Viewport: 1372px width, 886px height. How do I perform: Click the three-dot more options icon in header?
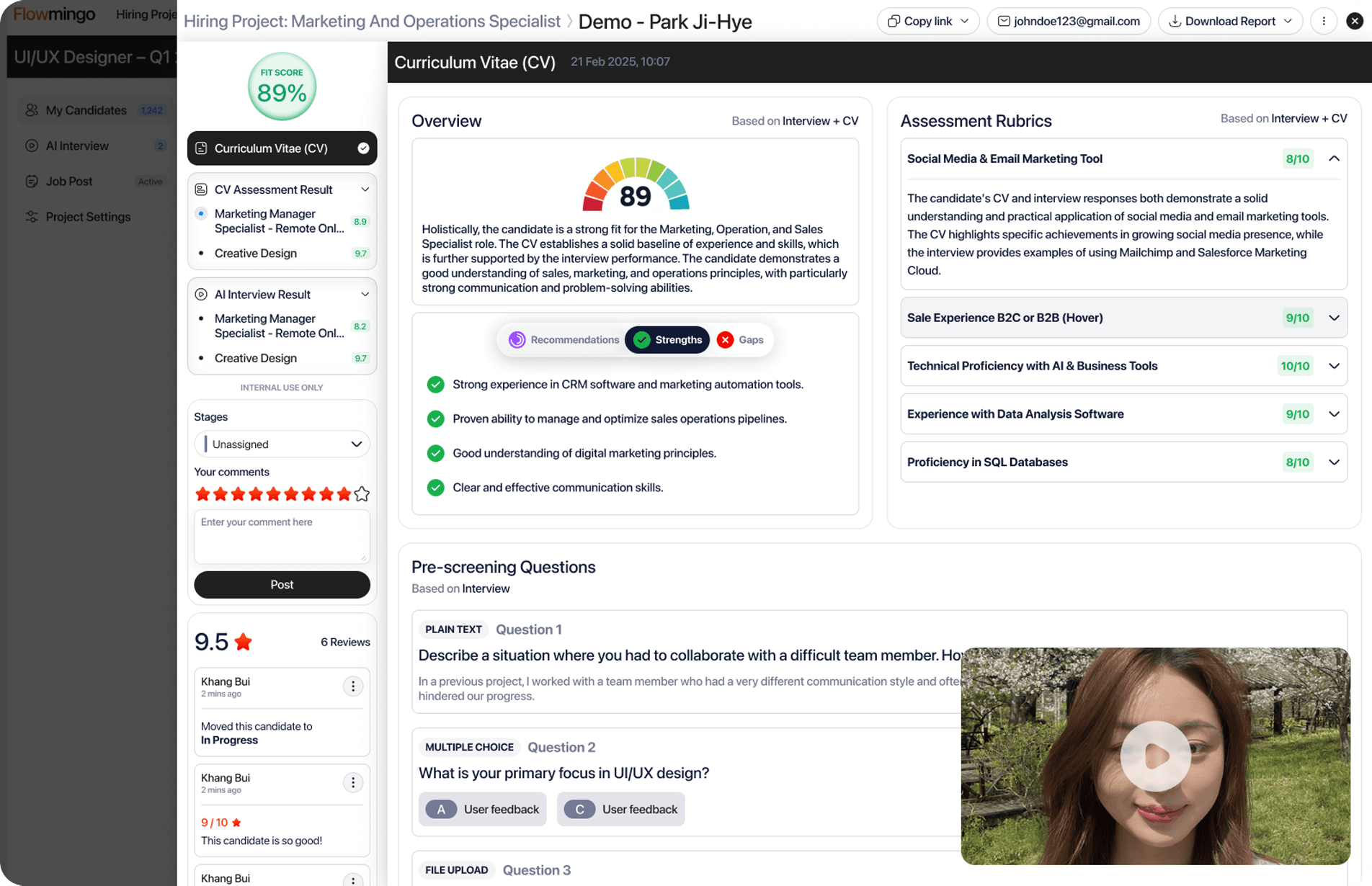pos(1323,22)
